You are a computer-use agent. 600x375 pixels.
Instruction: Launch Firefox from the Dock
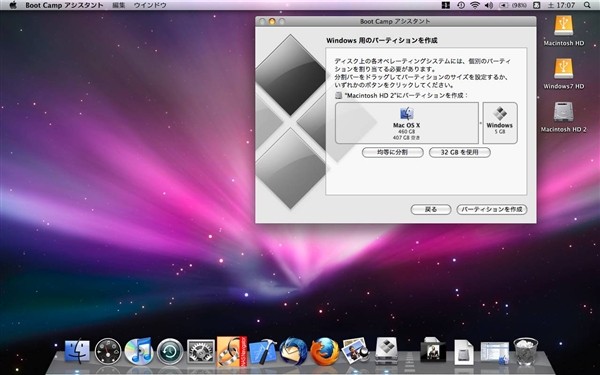tap(324, 351)
